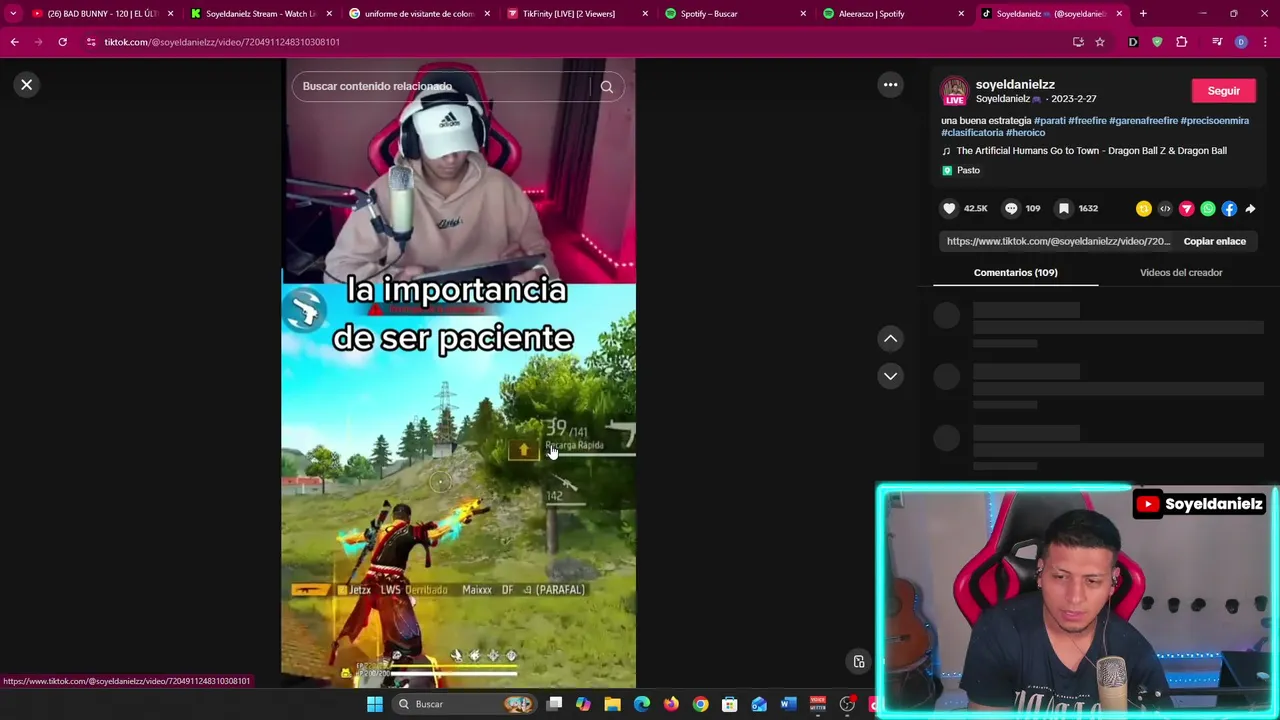Open the #heroico hashtag
Screen dimensions: 1280x720
point(1025,133)
